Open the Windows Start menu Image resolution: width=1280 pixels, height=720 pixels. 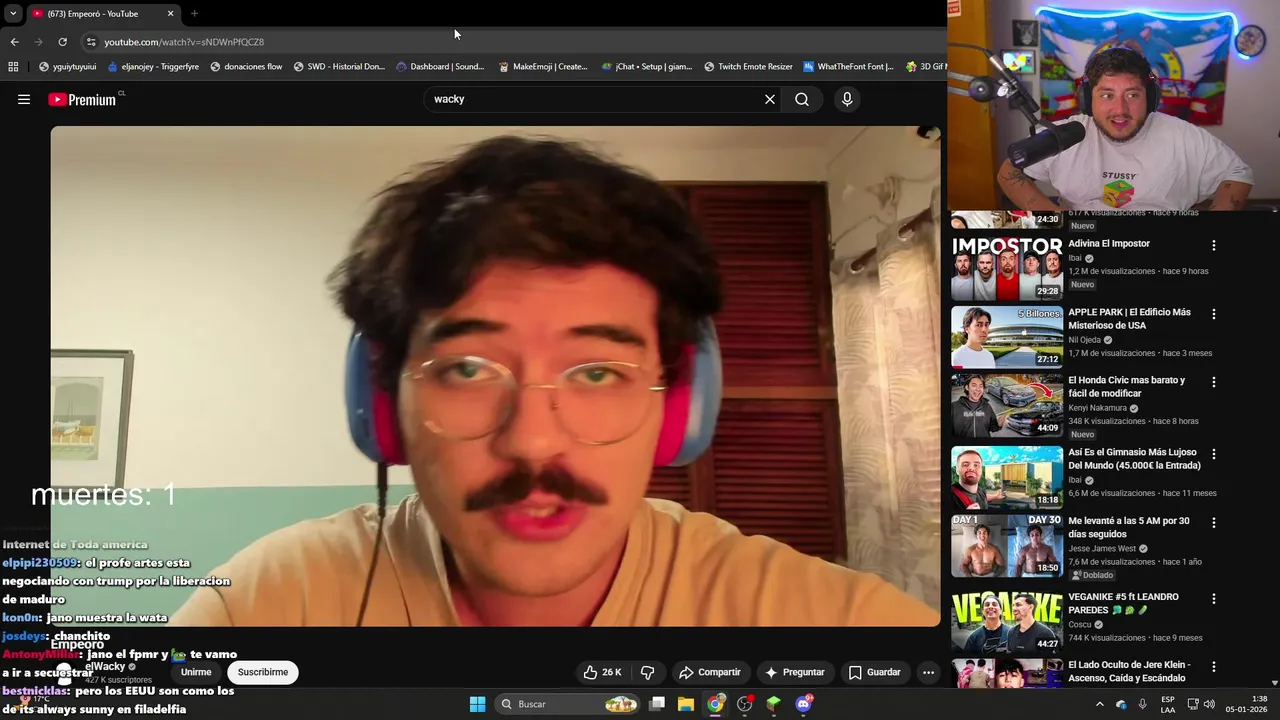(x=477, y=704)
